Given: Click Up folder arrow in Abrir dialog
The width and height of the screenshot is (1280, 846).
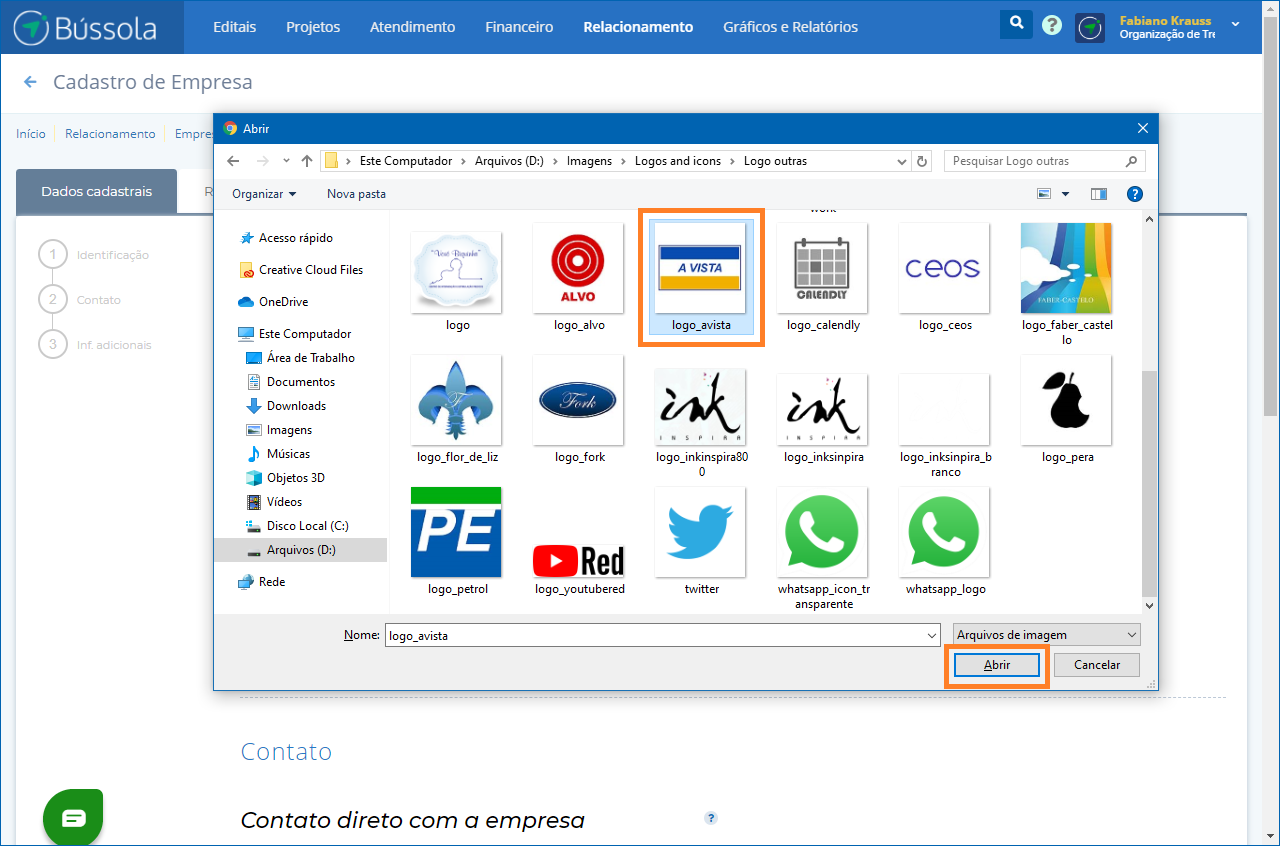Looking at the screenshot, I should point(307,161).
